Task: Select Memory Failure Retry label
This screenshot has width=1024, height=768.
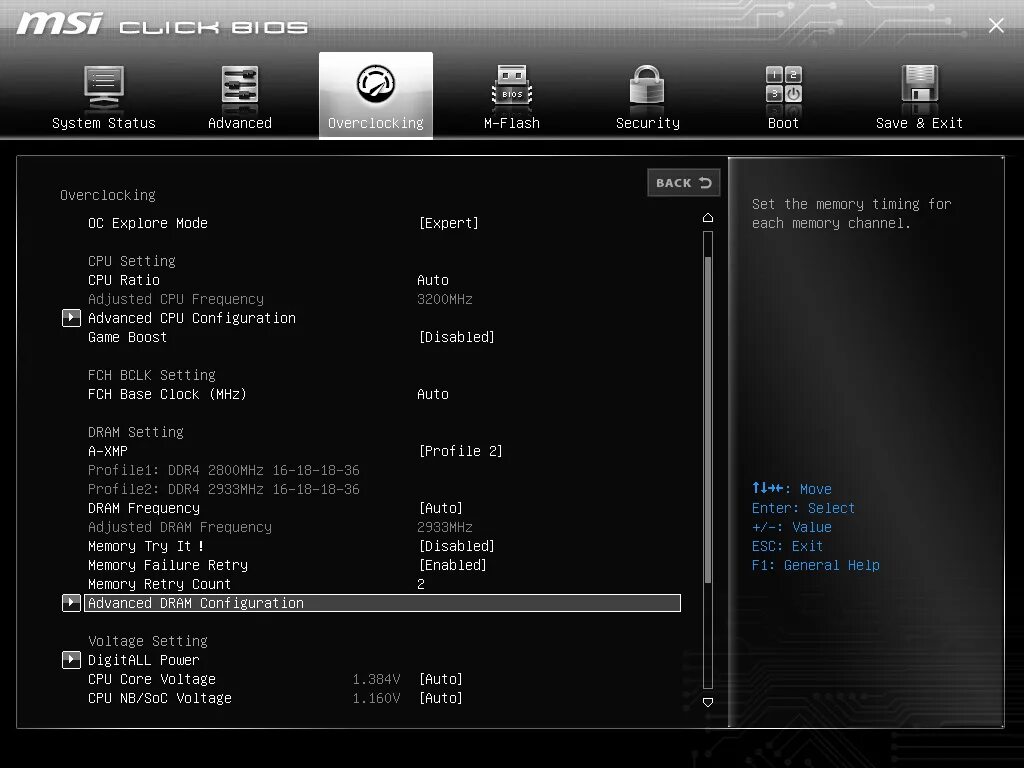Action: click(x=168, y=565)
